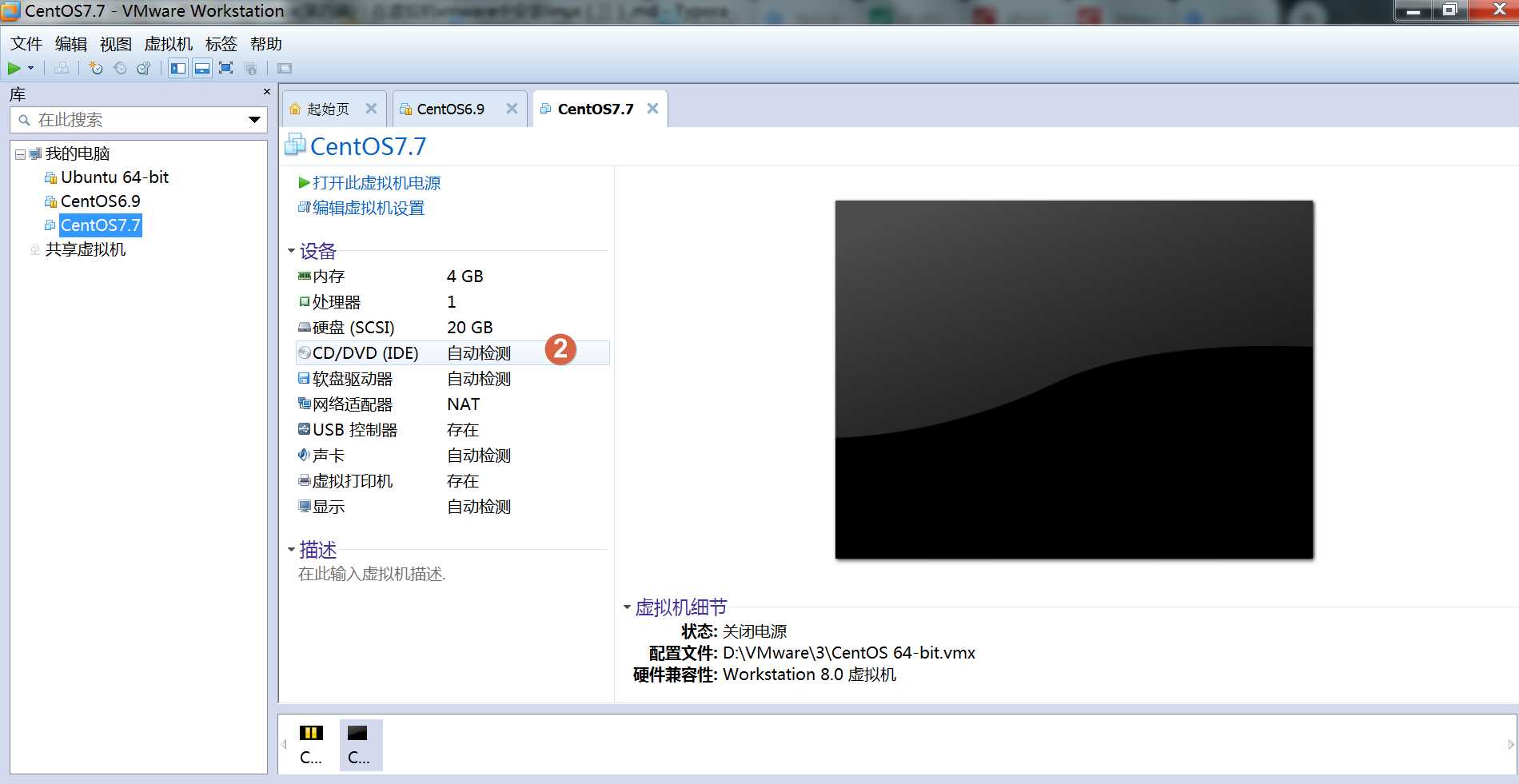Click the 20 GB disk value
The image size is (1519, 784).
point(470,328)
